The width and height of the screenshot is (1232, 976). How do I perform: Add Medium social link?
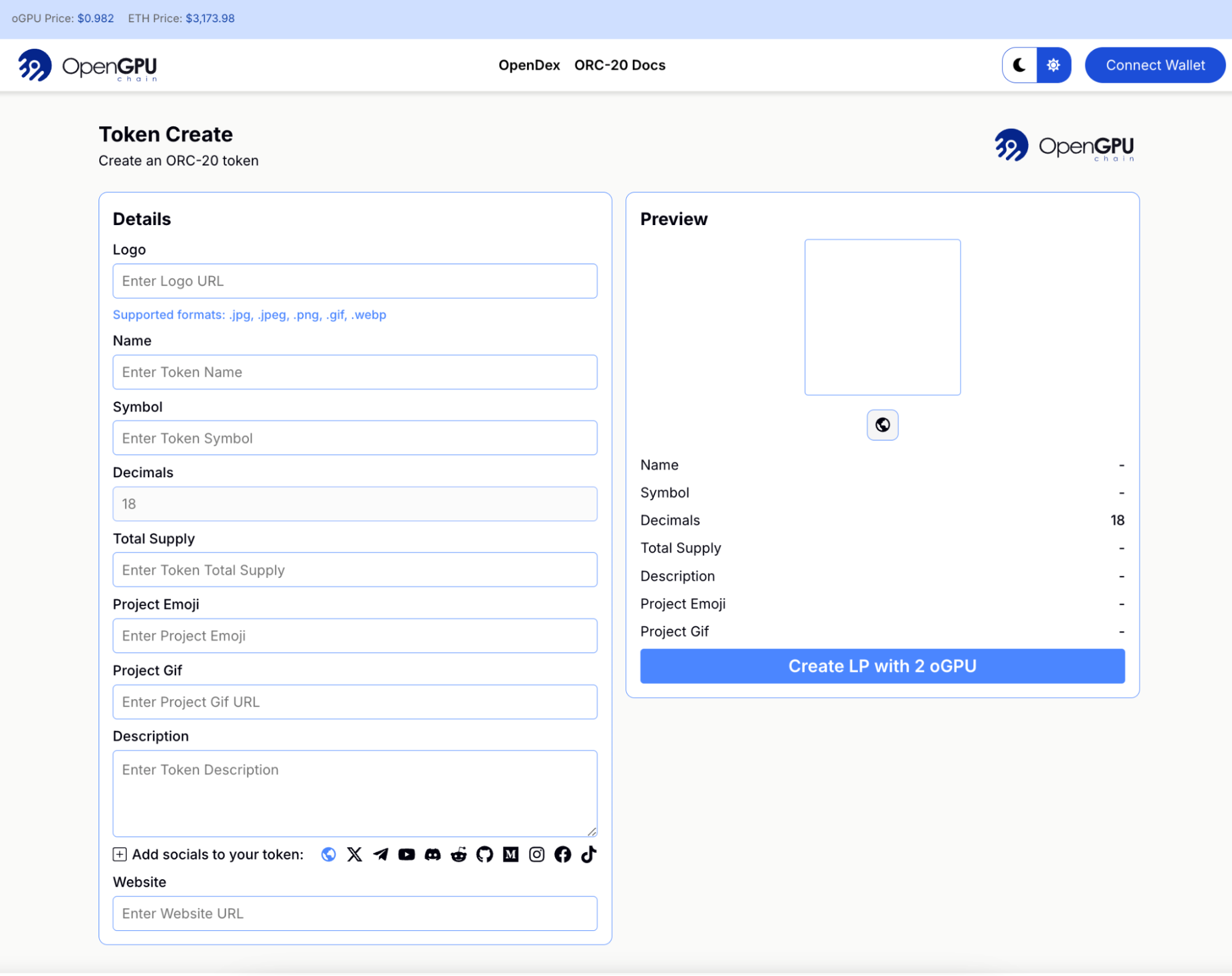510,854
